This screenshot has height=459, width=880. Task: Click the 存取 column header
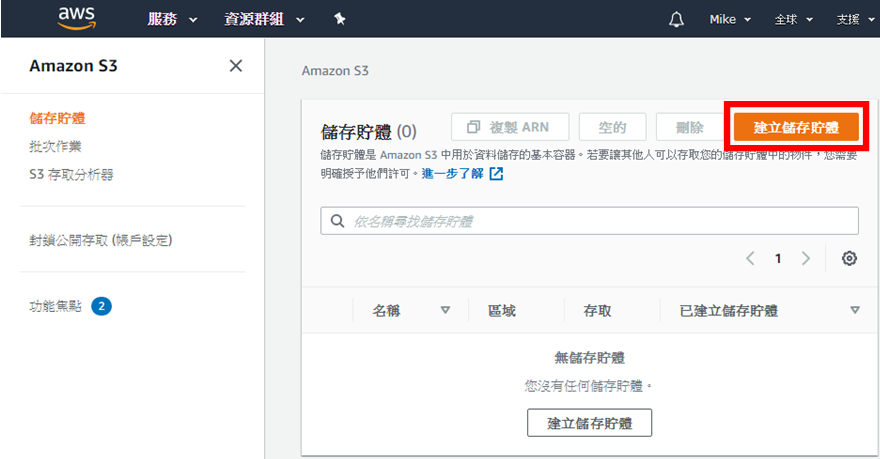point(597,310)
